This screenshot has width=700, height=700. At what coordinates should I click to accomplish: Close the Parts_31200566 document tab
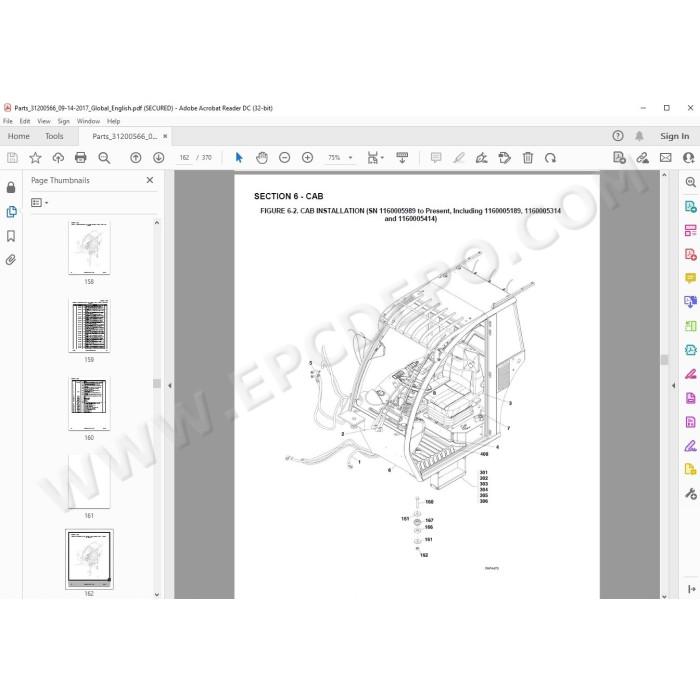[165, 136]
